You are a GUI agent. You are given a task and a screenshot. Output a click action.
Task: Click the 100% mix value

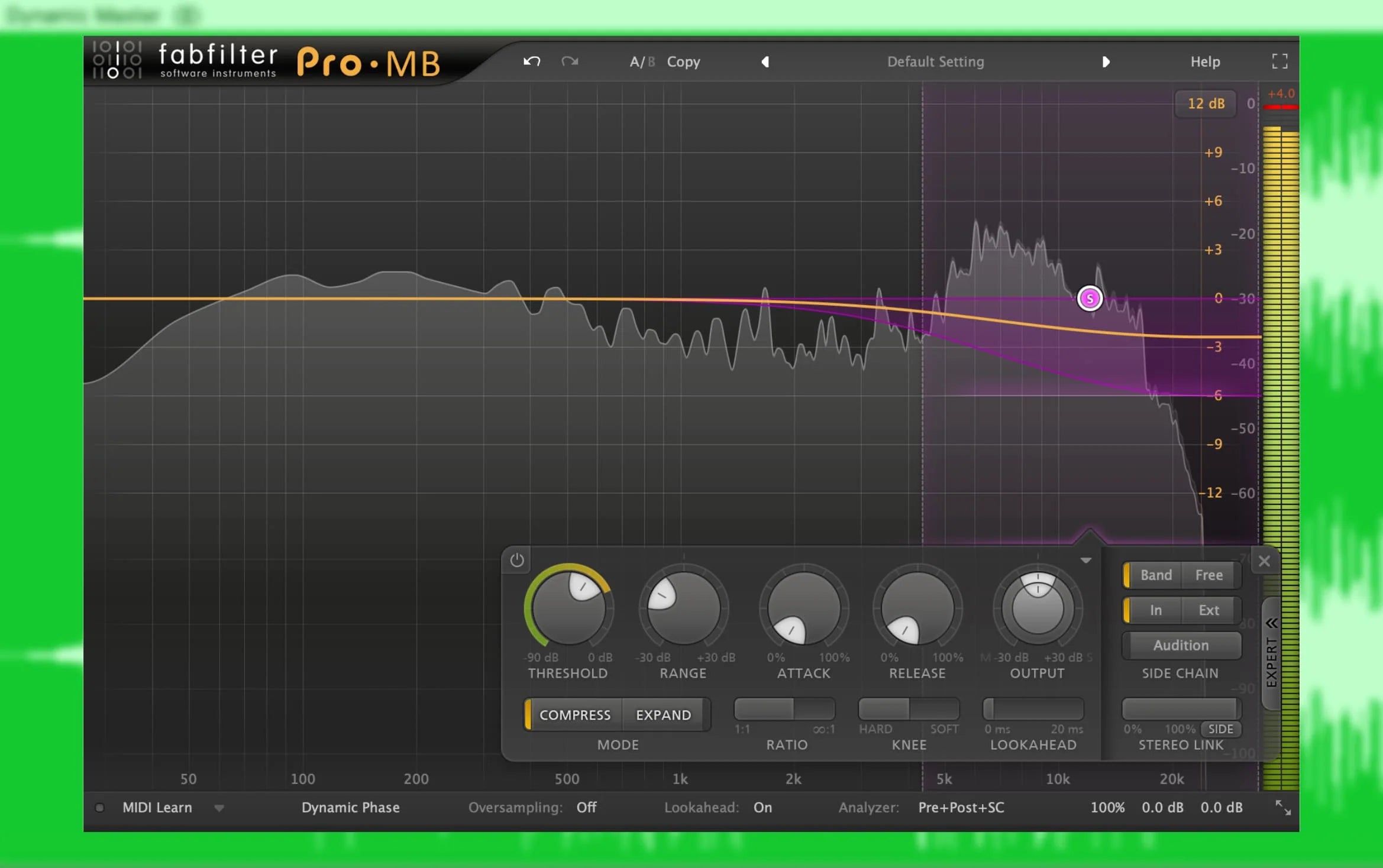[x=1107, y=808]
